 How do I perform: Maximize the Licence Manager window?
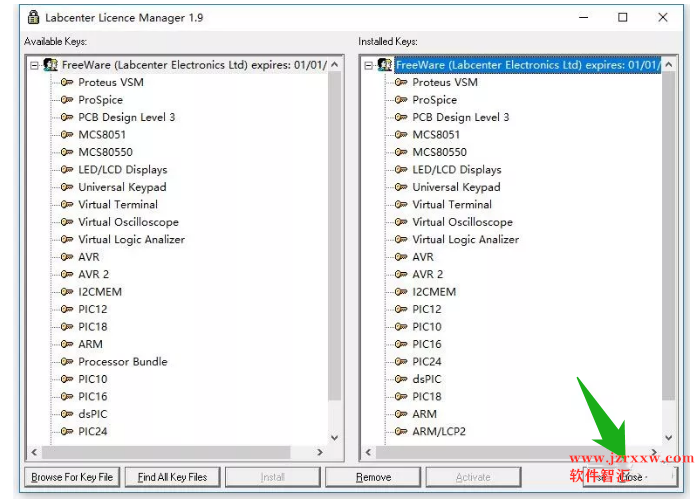pyautogui.click(x=623, y=17)
